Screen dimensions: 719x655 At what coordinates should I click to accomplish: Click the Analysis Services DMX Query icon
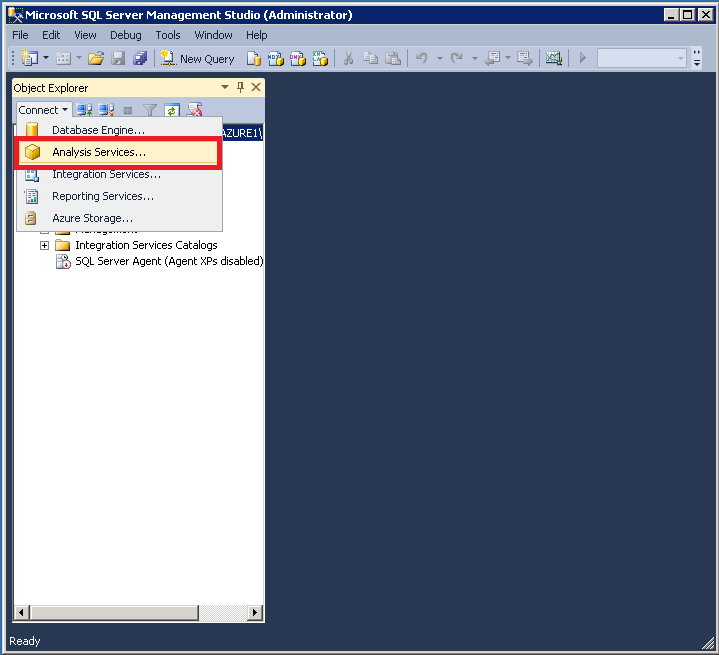tap(298, 59)
